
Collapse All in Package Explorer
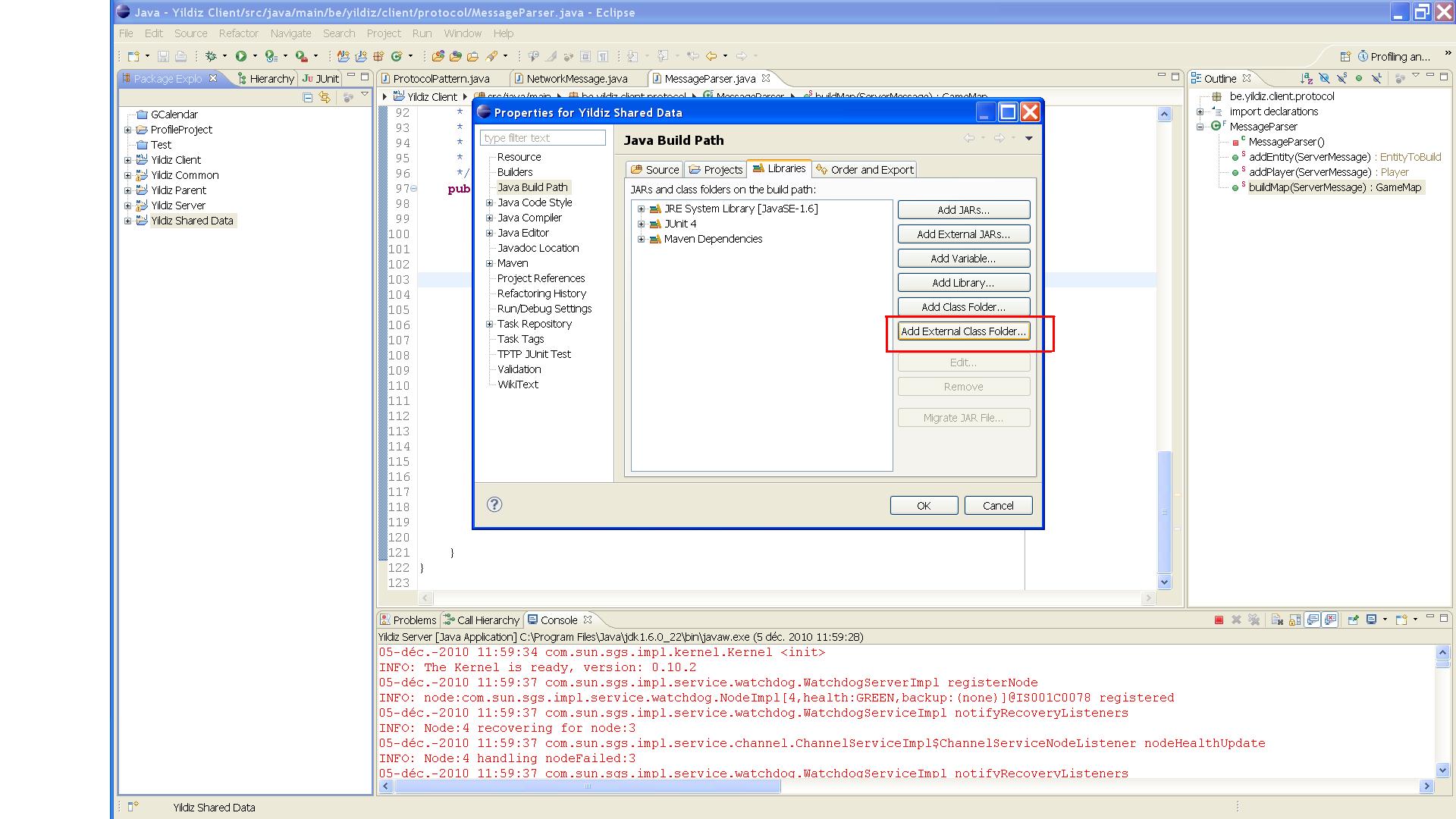point(308,97)
